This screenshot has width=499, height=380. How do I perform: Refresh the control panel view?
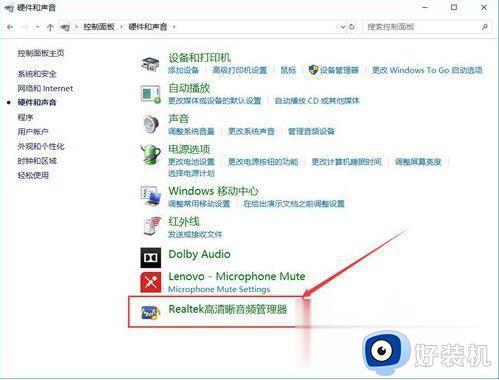(352, 27)
